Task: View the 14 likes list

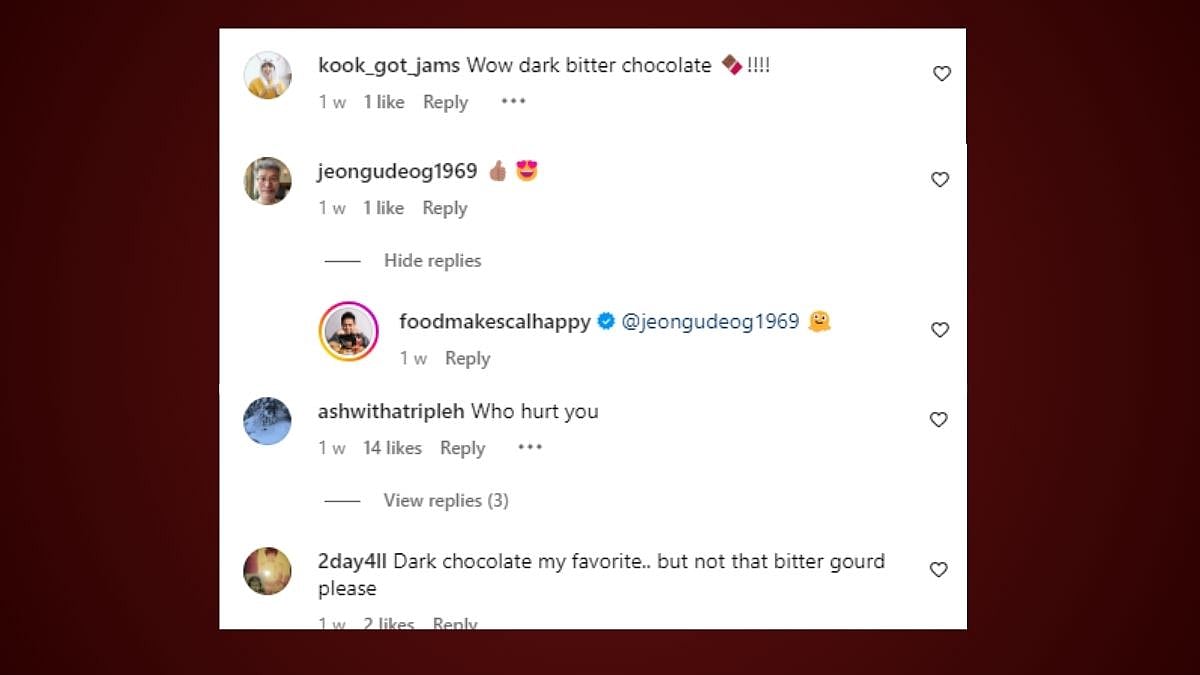Action: (392, 448)
